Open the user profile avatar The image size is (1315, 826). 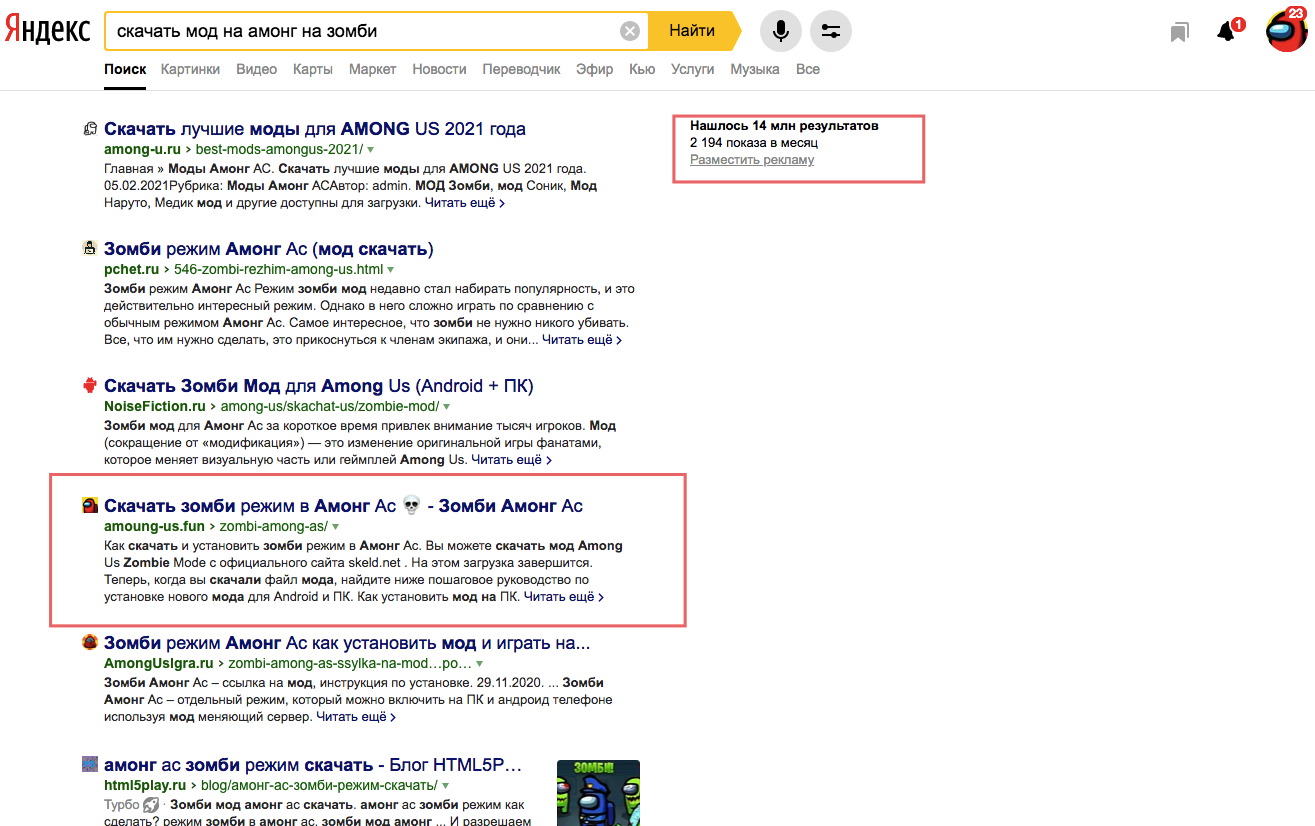1286,30
